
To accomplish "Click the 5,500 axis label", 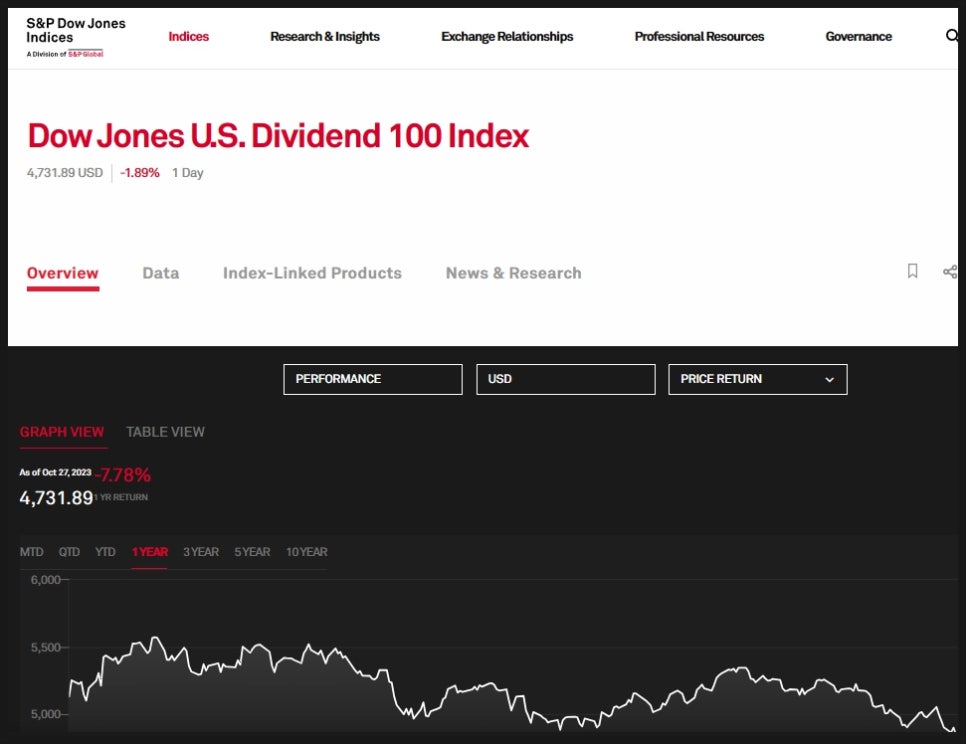I will click(46, 647).
